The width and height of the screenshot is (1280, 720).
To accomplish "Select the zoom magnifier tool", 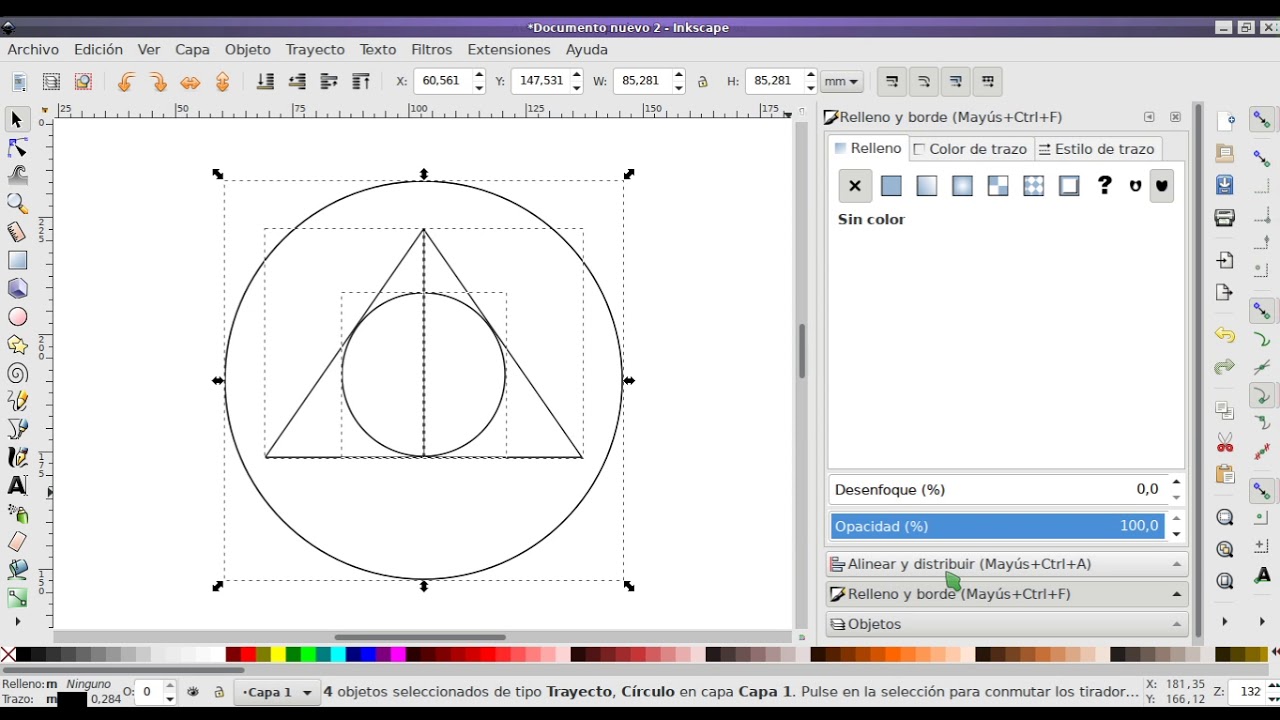I will pos(17,204).
